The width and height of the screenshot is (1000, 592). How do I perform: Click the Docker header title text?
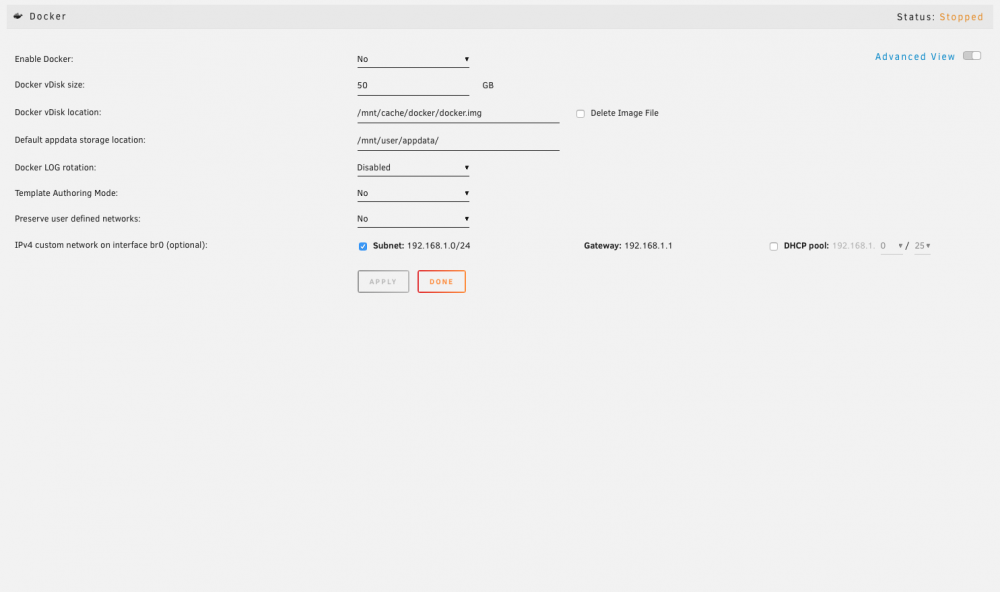[x=48, y=17]
